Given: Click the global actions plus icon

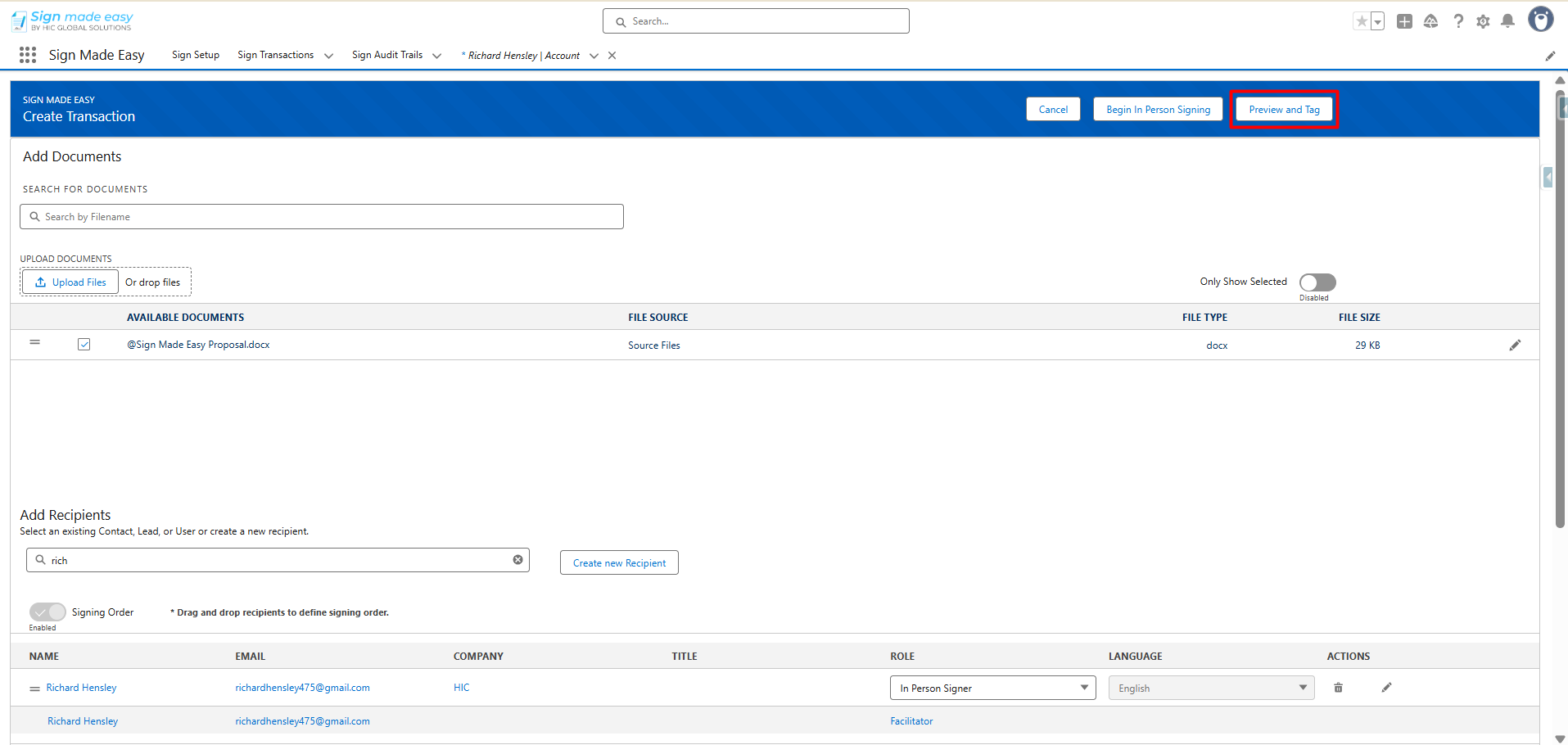Looking at the screenshot, I should click(1404, 21).
